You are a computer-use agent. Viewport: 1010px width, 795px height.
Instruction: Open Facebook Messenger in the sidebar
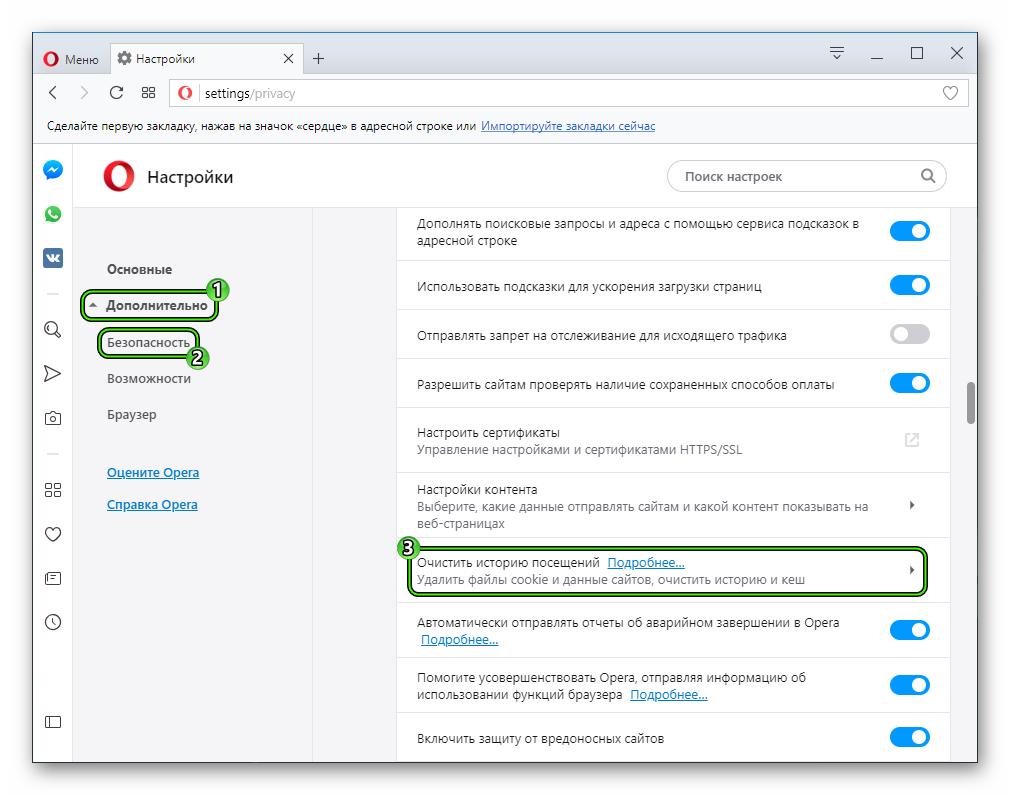point(53,170)
